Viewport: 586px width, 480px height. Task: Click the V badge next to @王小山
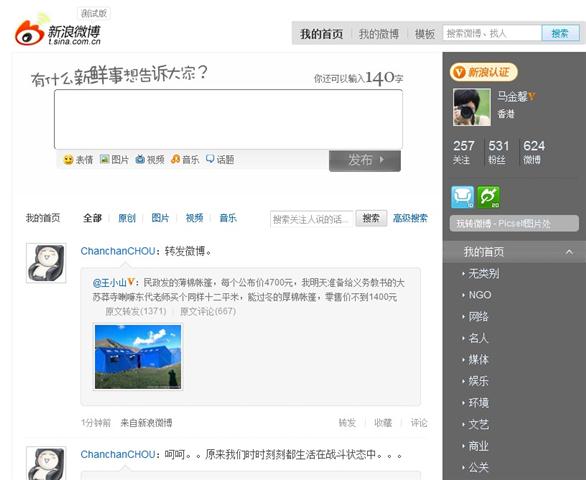[x=131, y=282]
